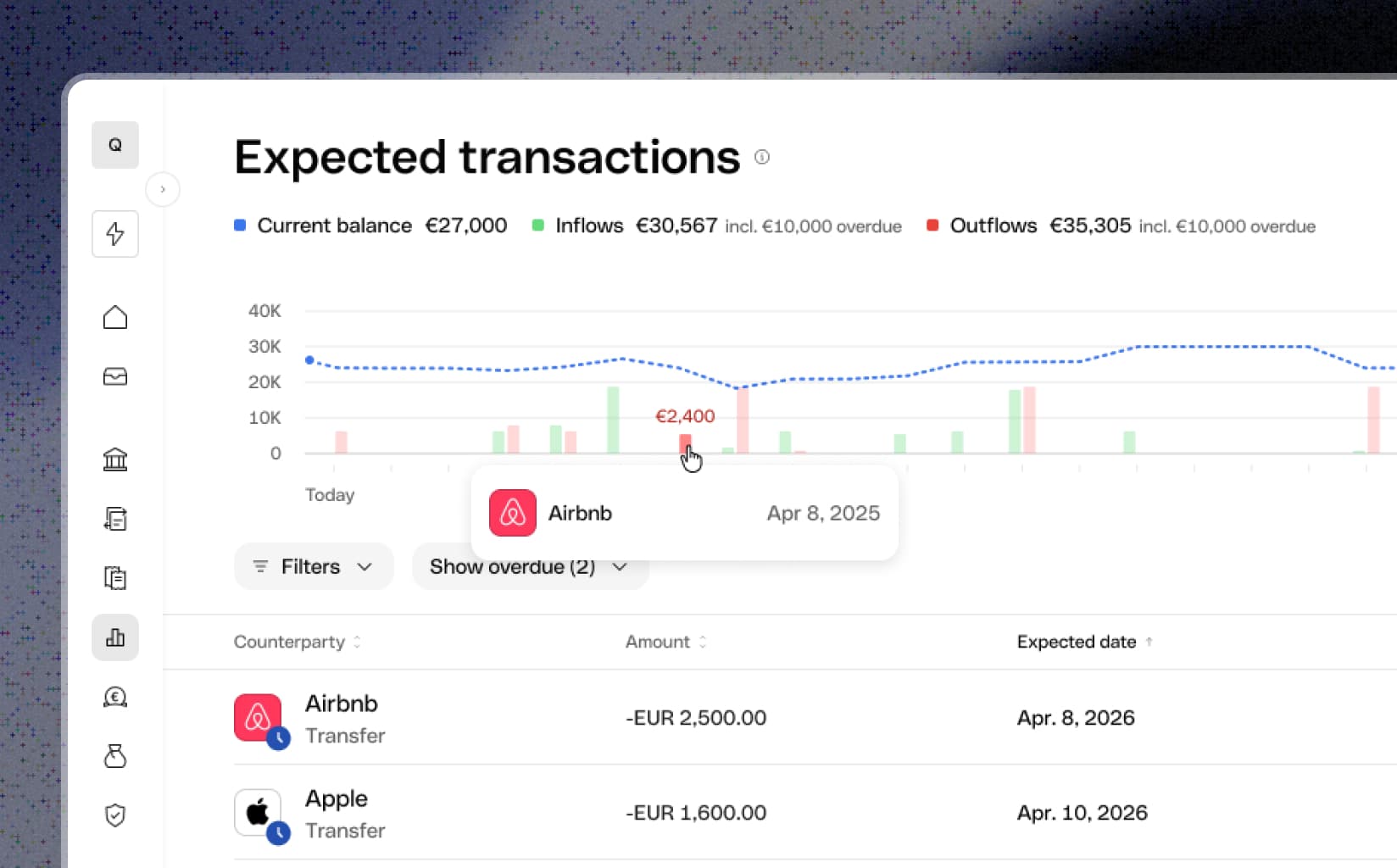
Task: Open the inbox tray sidebar icon
Action: click(x=115, y=376)
